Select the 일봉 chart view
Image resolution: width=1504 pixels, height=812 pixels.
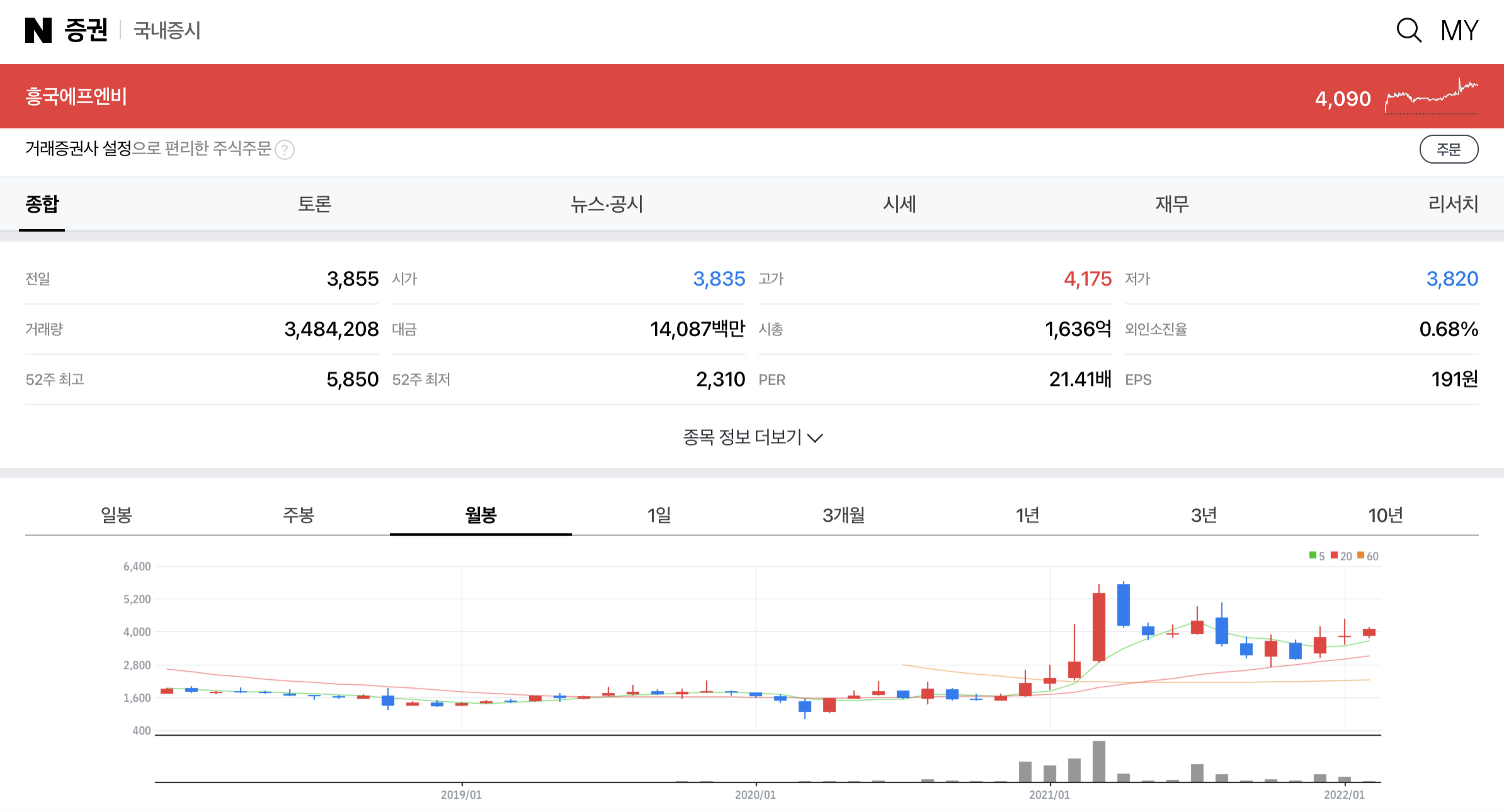click(117, 515)
